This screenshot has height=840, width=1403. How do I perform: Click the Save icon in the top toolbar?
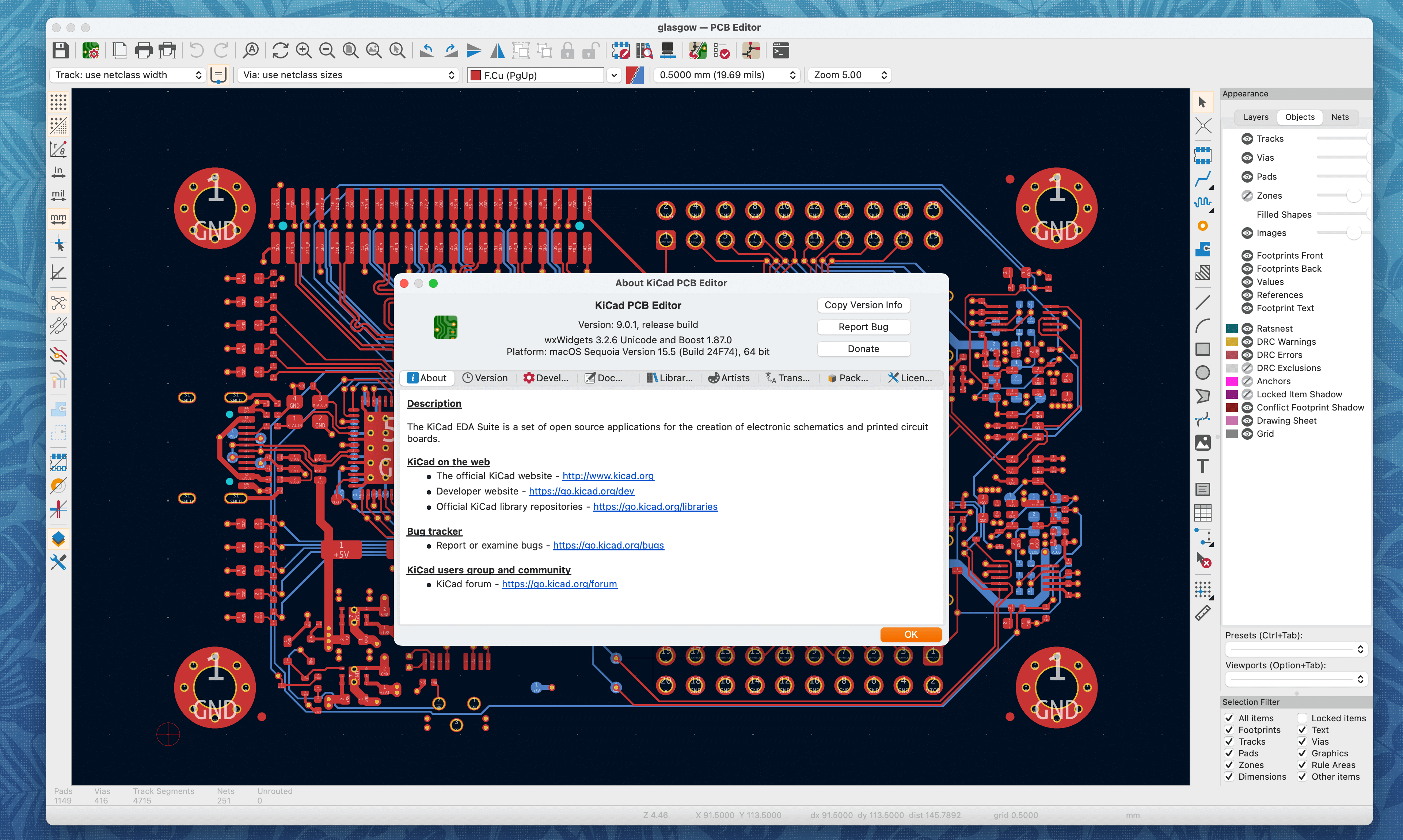pyautogui.click(x=60, y=51)
